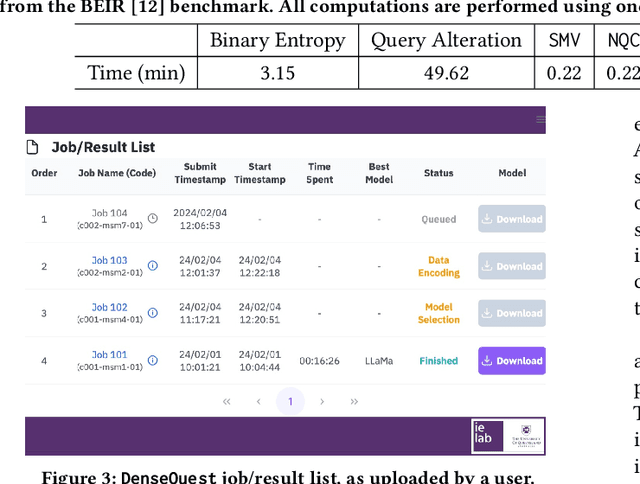The image size is (640, 484).
Task: Click the code c002-msm7-01
Action: [110, 225]
